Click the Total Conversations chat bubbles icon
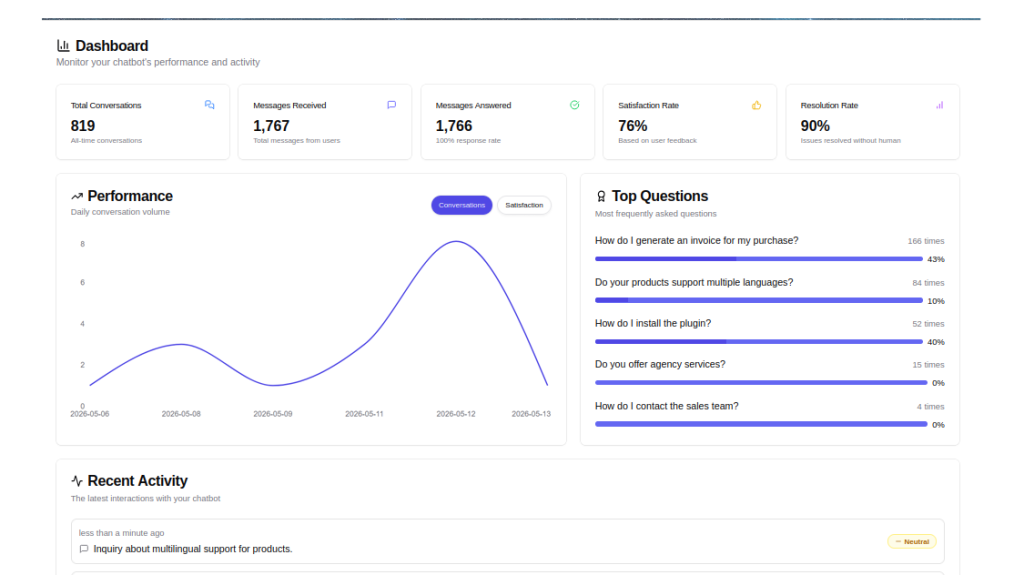The width and height of the screenshot is (1024, 575). tap(210, 105)
